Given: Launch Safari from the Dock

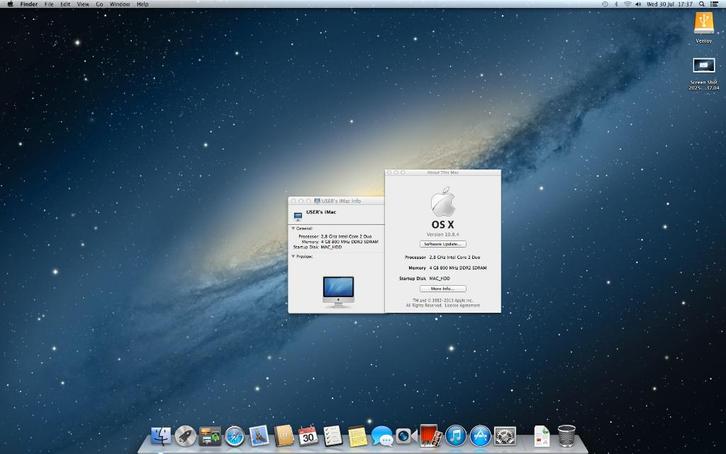Looking at the screenshot, I should (x=235, y=436).
